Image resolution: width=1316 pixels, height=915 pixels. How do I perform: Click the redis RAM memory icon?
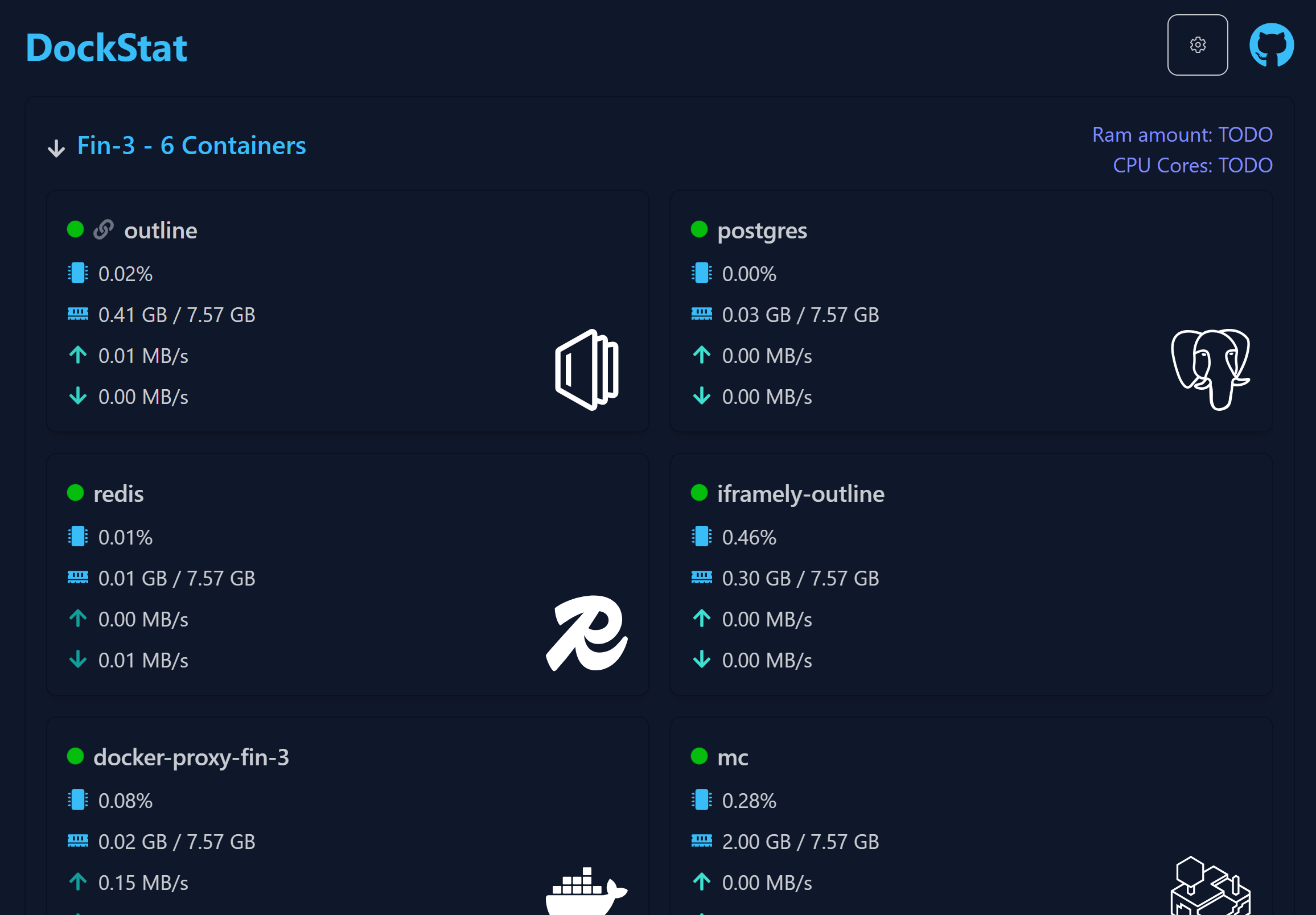(78, 578)
